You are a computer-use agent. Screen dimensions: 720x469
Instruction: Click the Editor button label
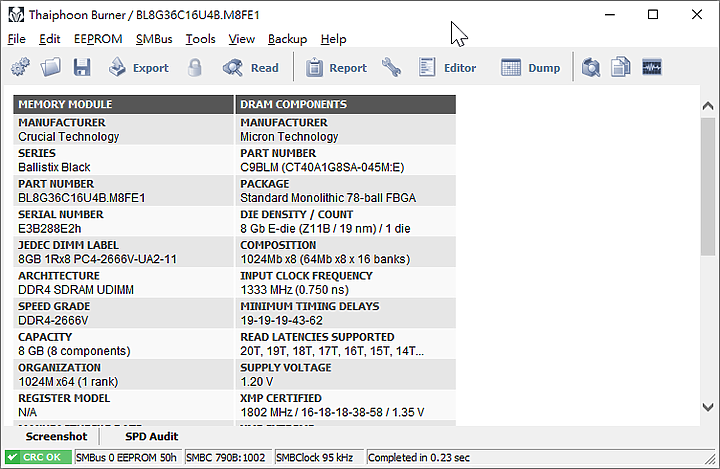pyautogui.click(x=460, y=68)
